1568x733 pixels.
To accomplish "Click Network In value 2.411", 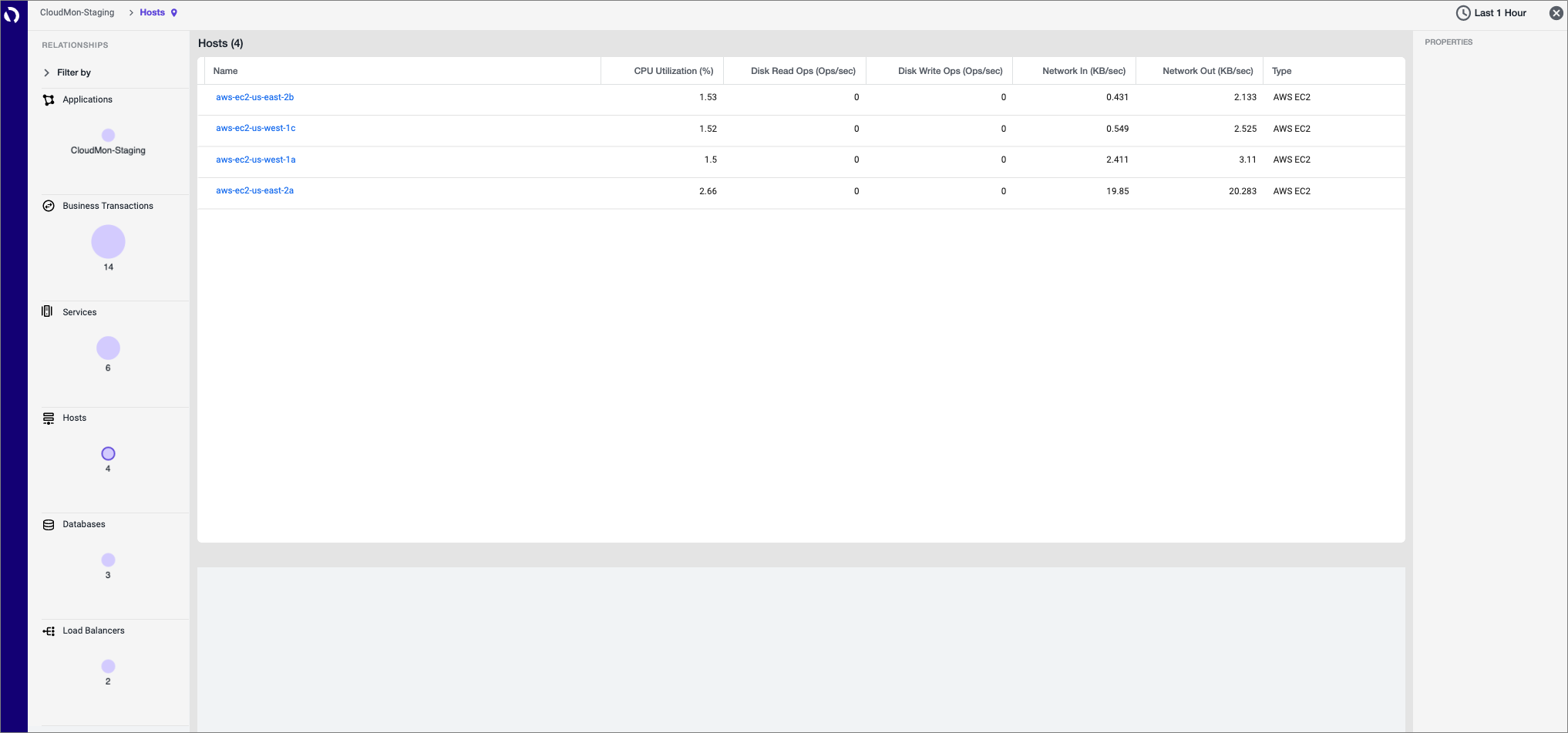I will click(x=1117, y=160).
